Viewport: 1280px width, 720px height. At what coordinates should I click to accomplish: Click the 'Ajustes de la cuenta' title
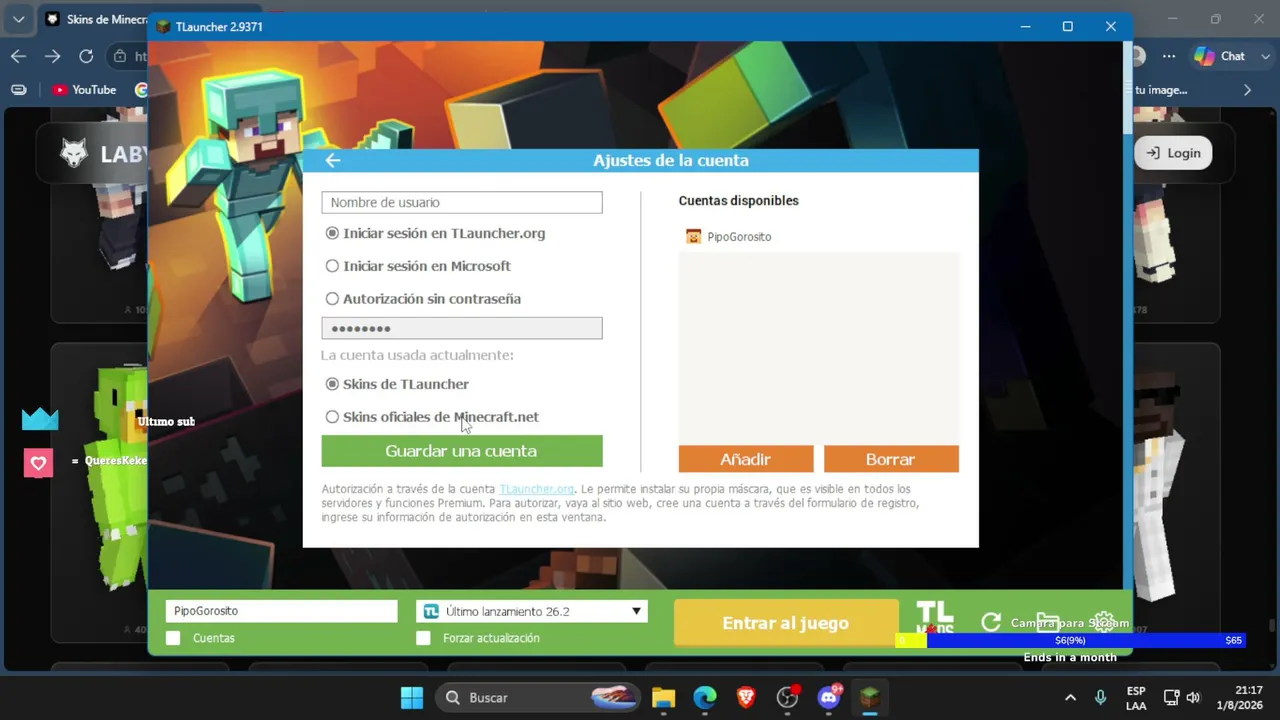[671, 160]
